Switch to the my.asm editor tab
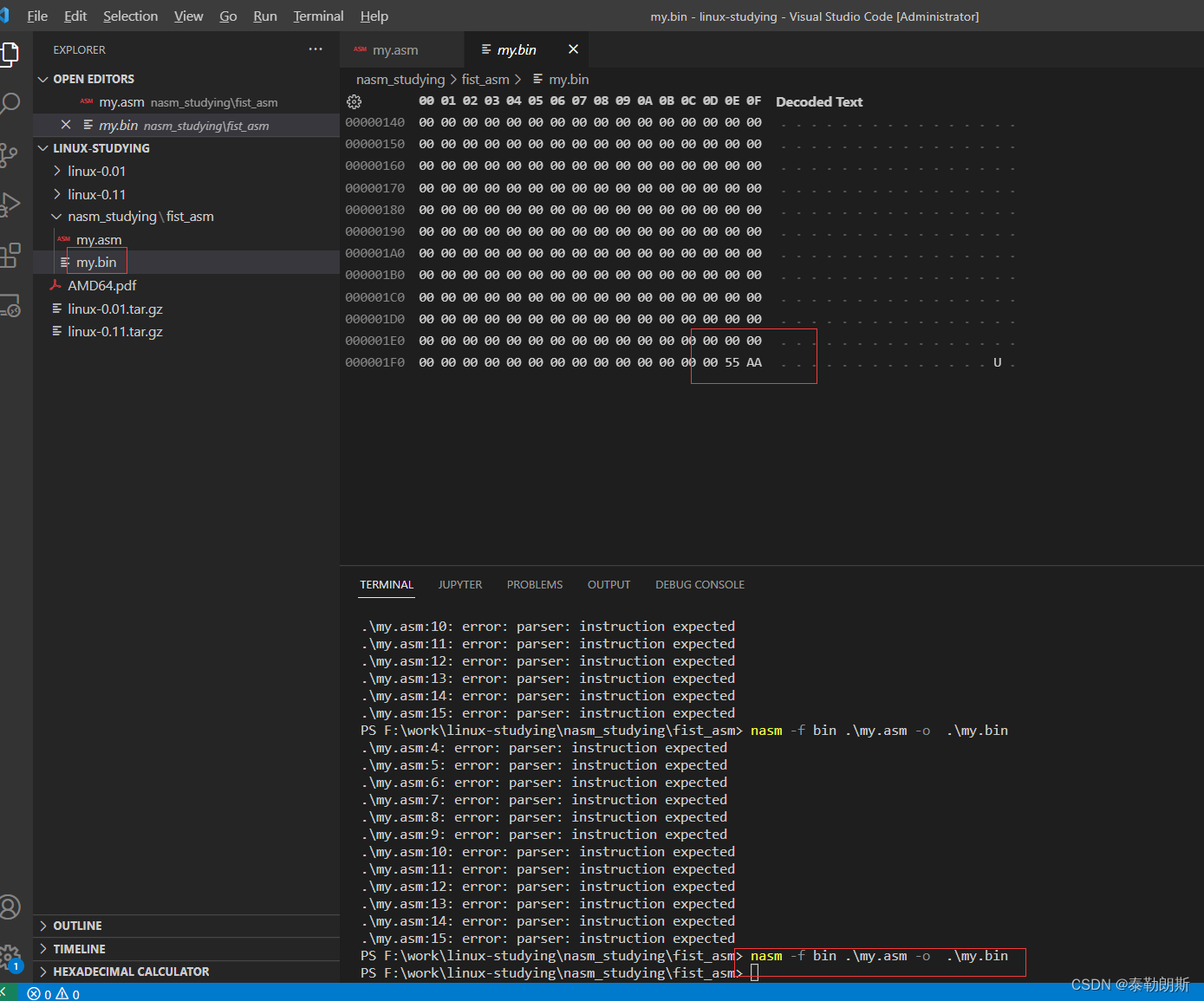The height and width of the screenshot is (1001, 1204). click(402, 49)
